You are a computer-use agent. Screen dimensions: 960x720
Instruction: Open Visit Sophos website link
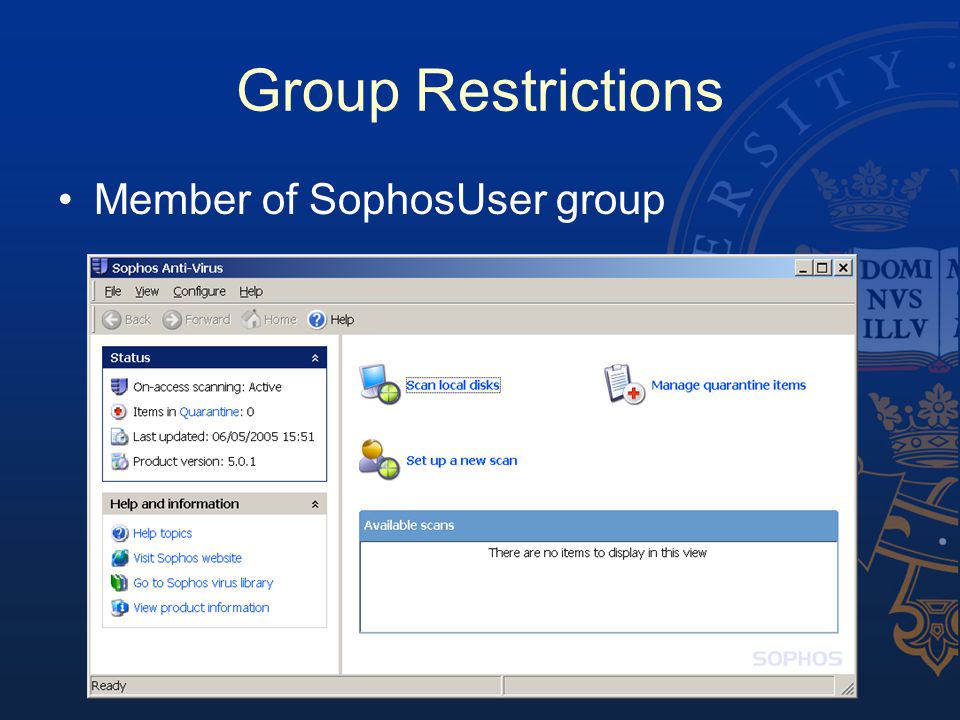[187, 558]
